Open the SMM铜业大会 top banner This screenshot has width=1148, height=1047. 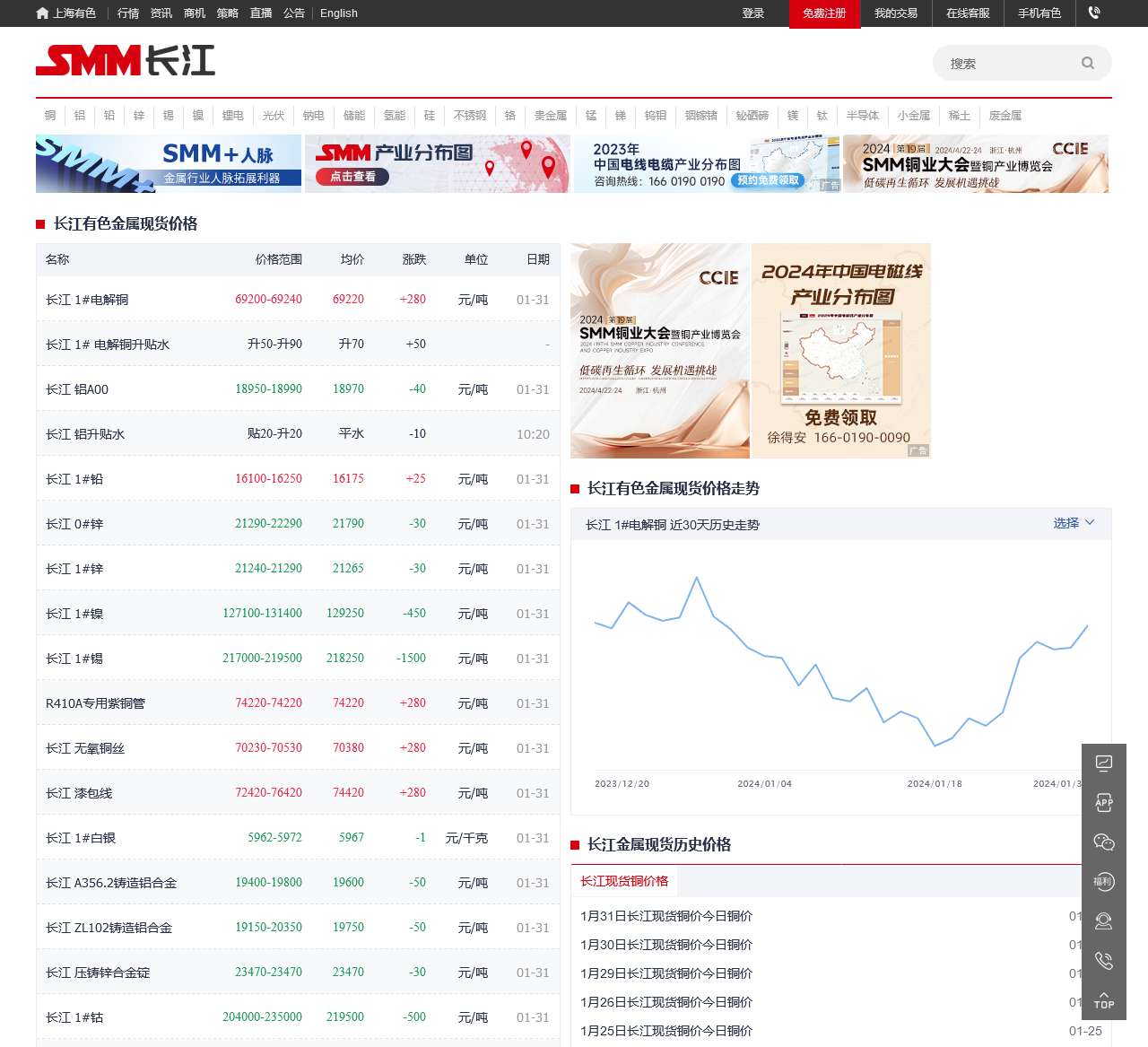point(976,164)
